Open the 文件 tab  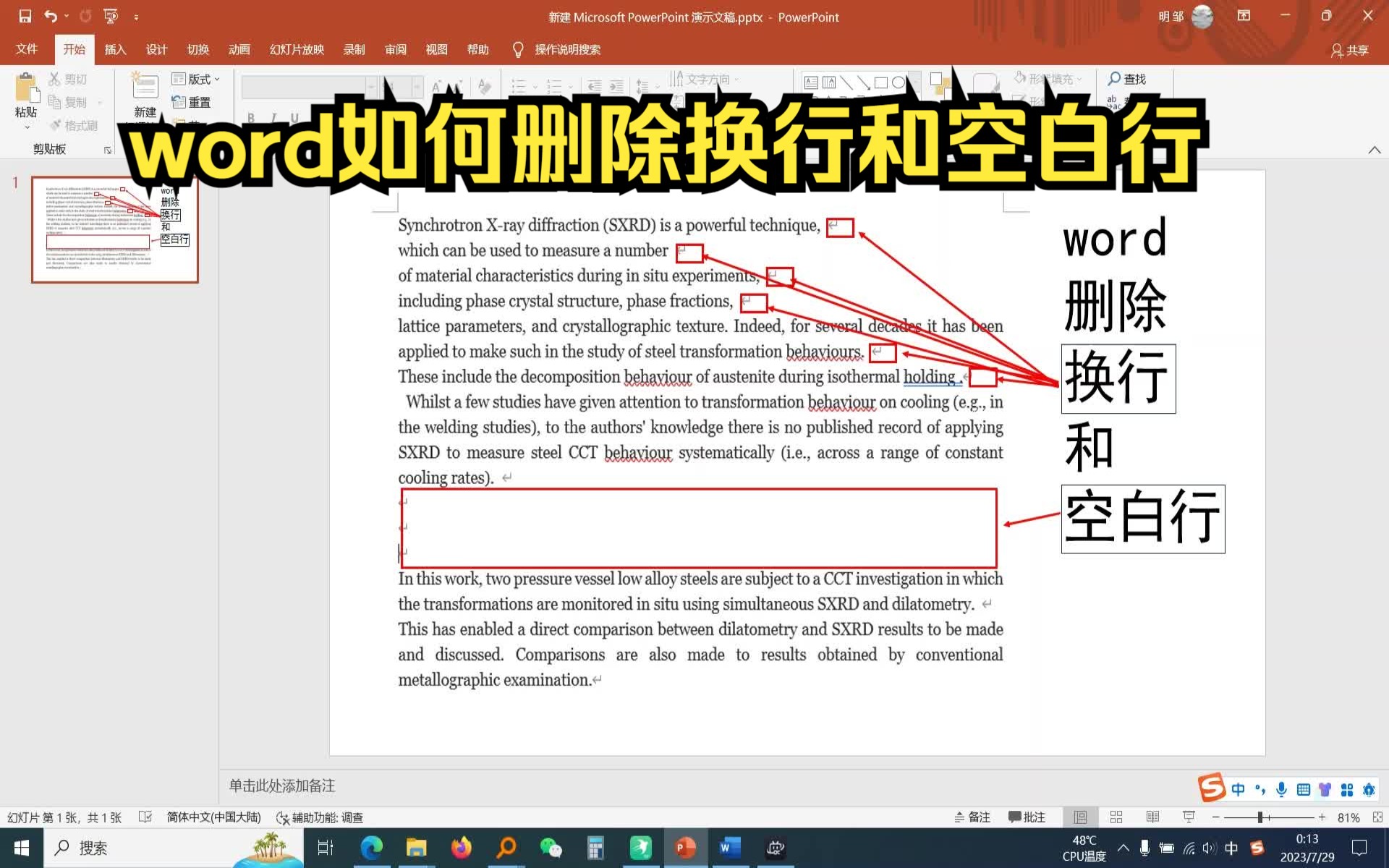tap(27, 49)
